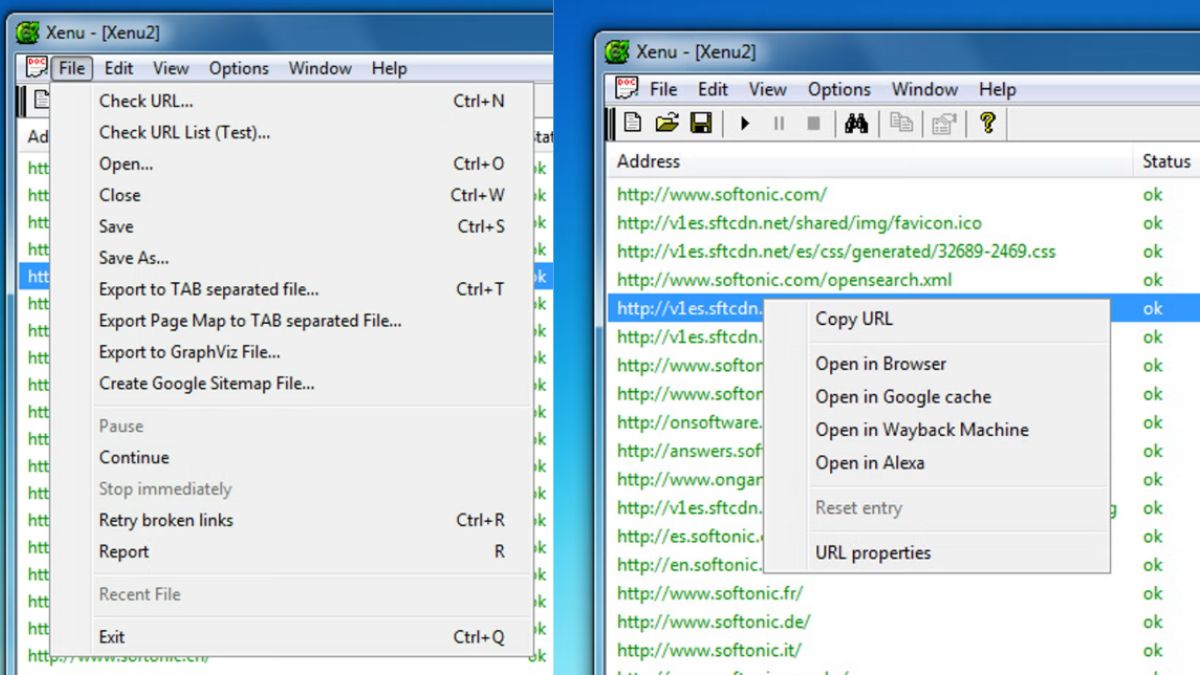The image size is (1200, 675).
Task: Open Edit menu in right window
Action: (x=713, y=89)
